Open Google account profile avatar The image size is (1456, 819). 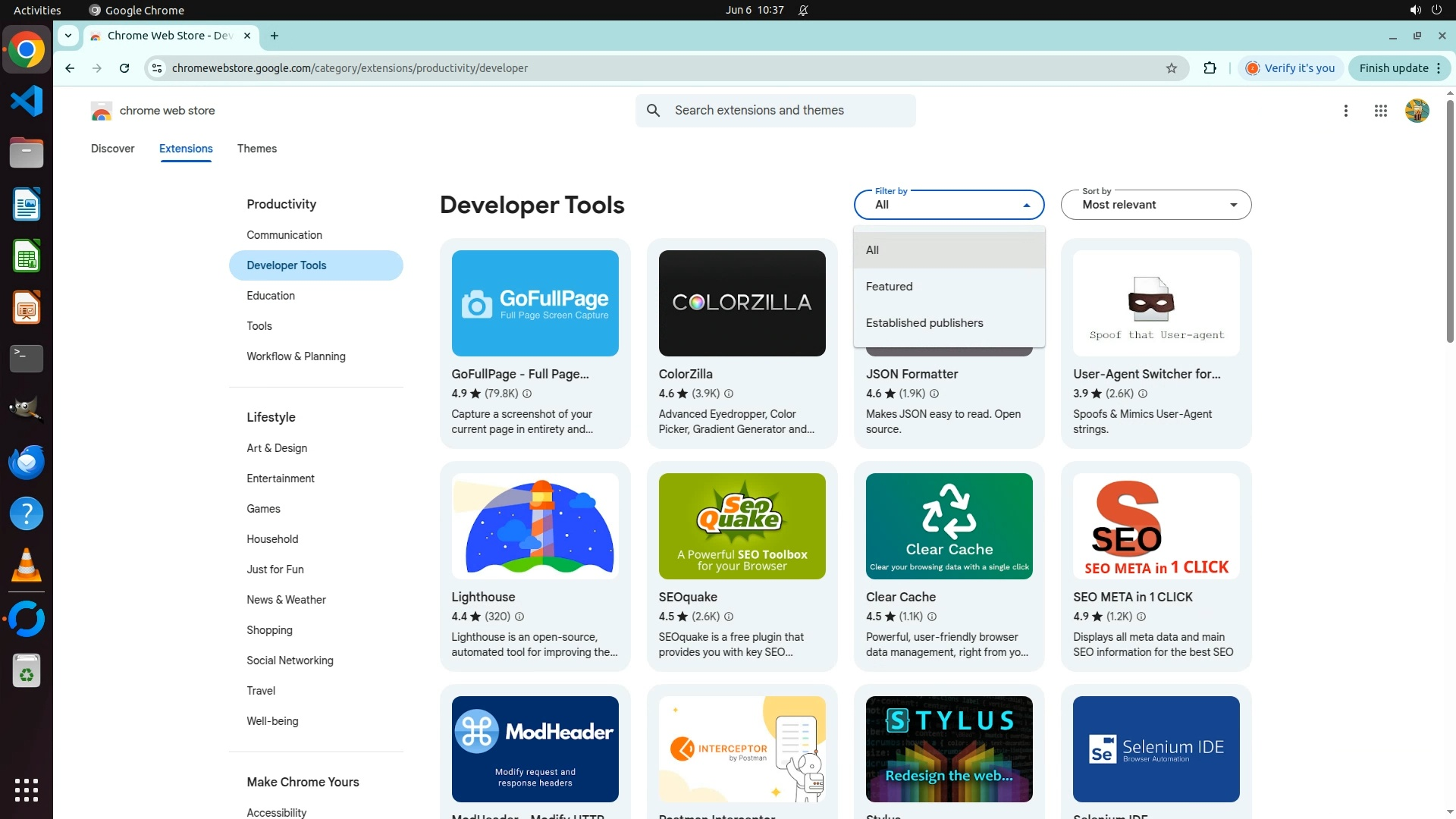tap(1416, 111)
